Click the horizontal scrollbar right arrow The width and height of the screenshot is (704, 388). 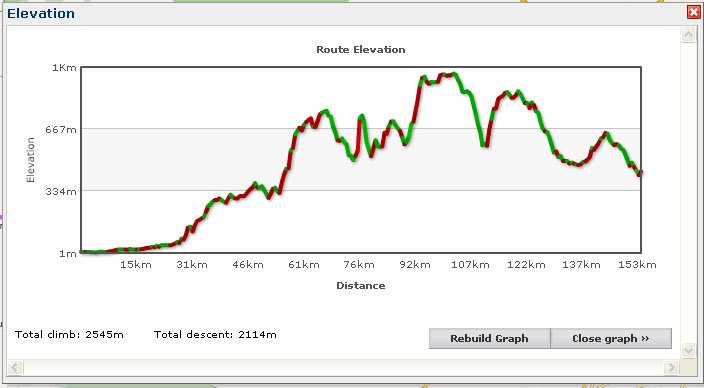pos(671,367)
